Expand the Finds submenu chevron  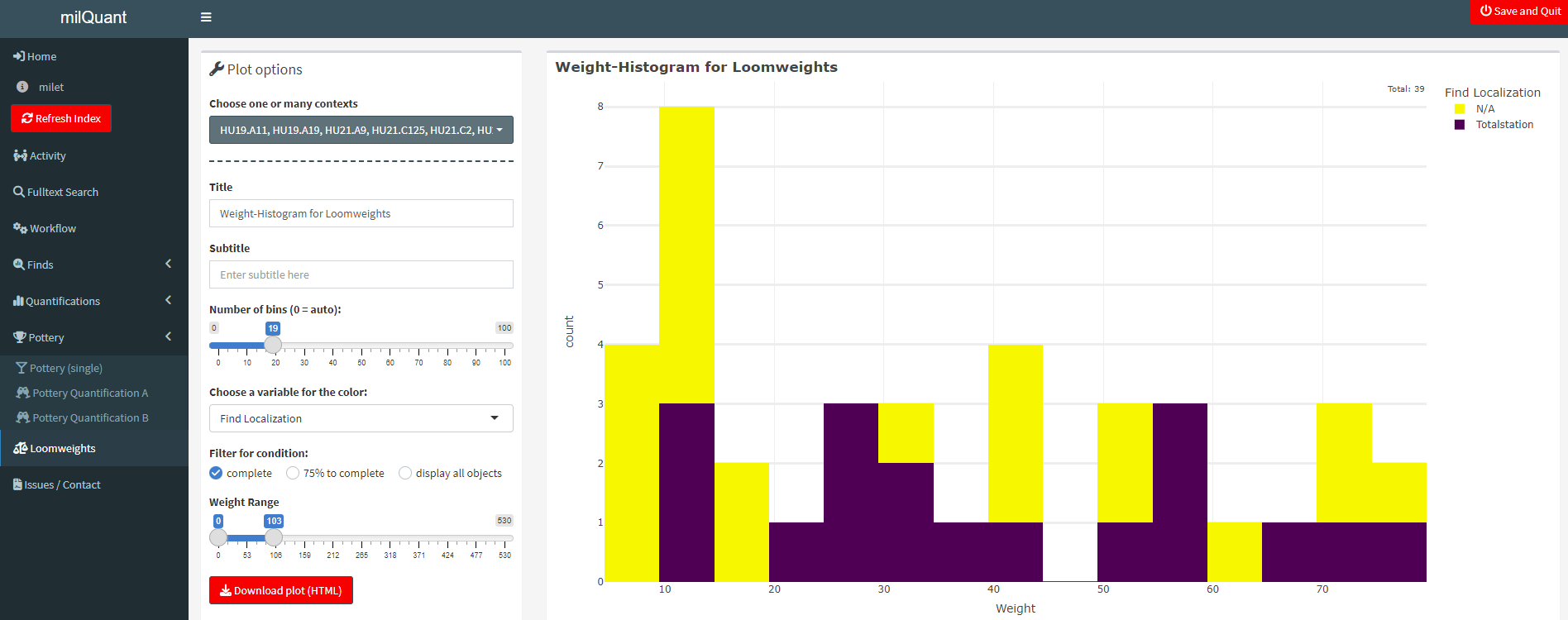point(169,264)
